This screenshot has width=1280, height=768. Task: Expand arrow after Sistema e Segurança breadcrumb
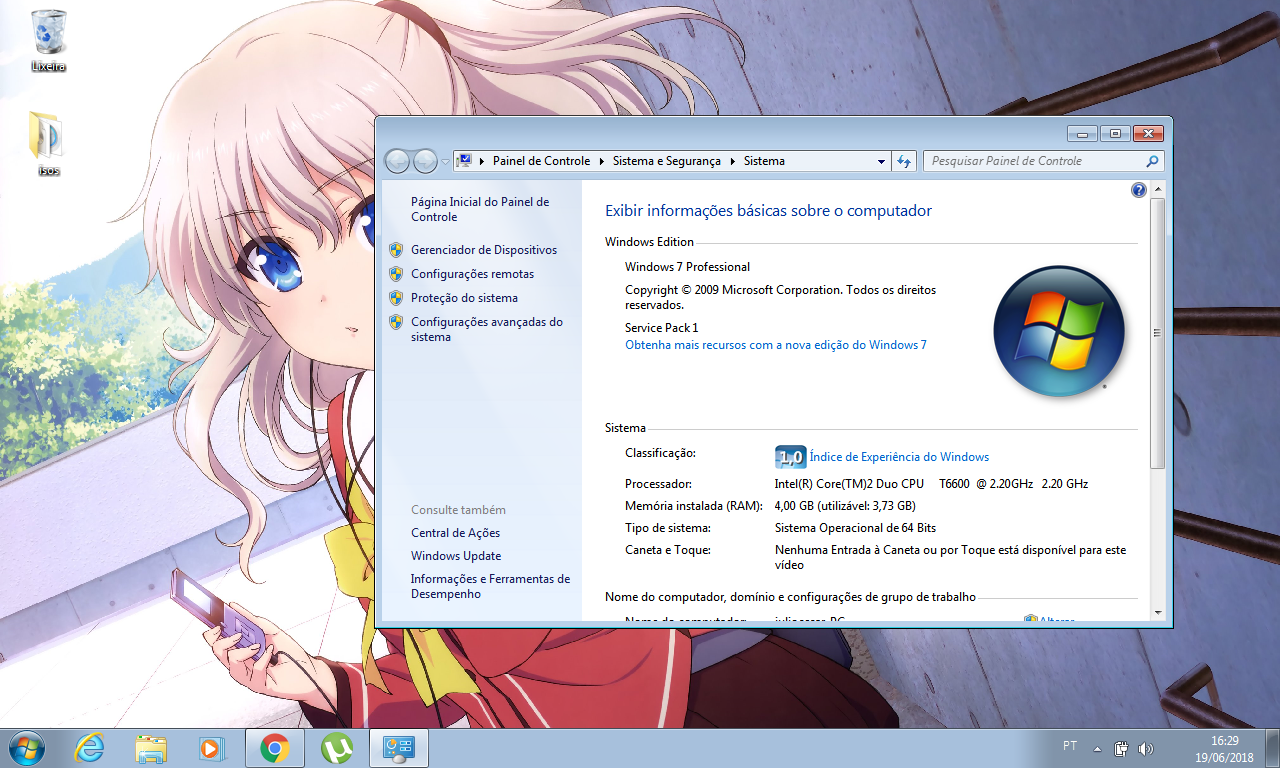(732, 161)
